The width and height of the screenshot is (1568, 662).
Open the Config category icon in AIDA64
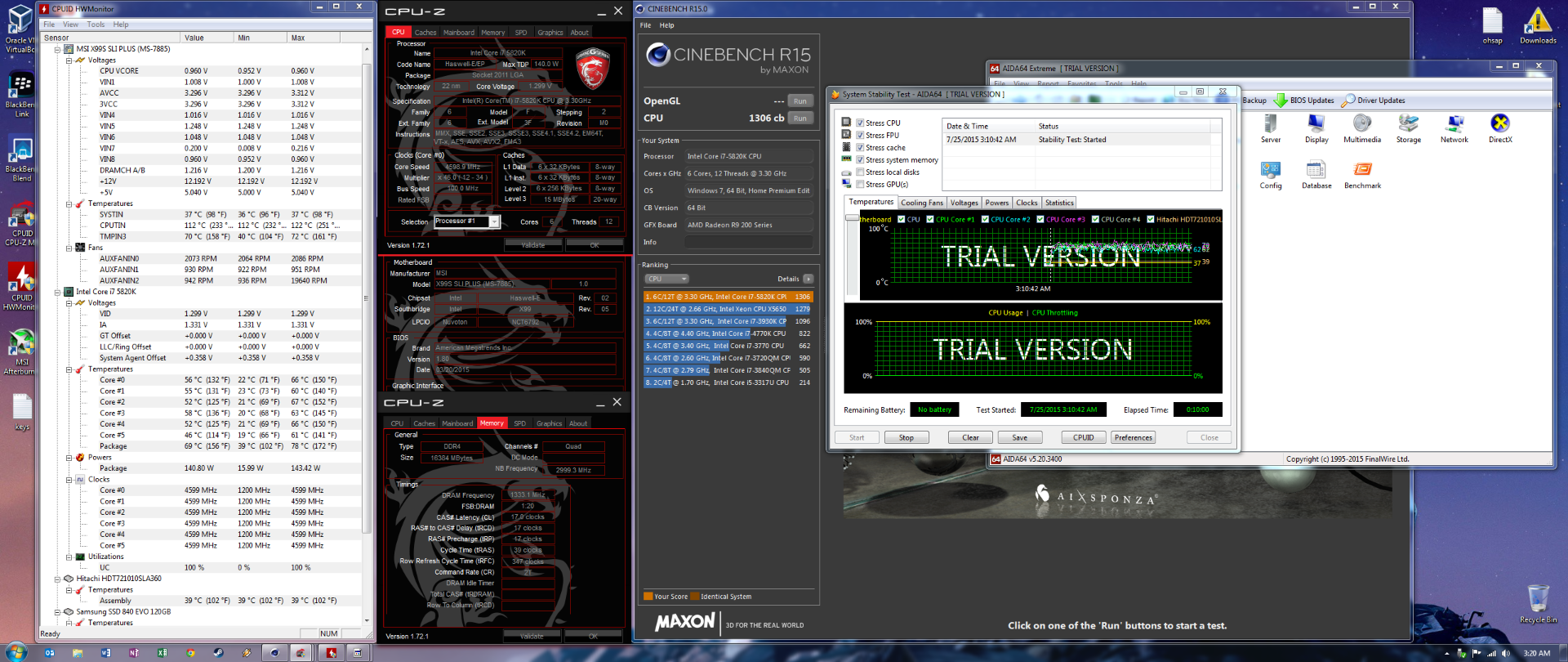point(1271,175)
